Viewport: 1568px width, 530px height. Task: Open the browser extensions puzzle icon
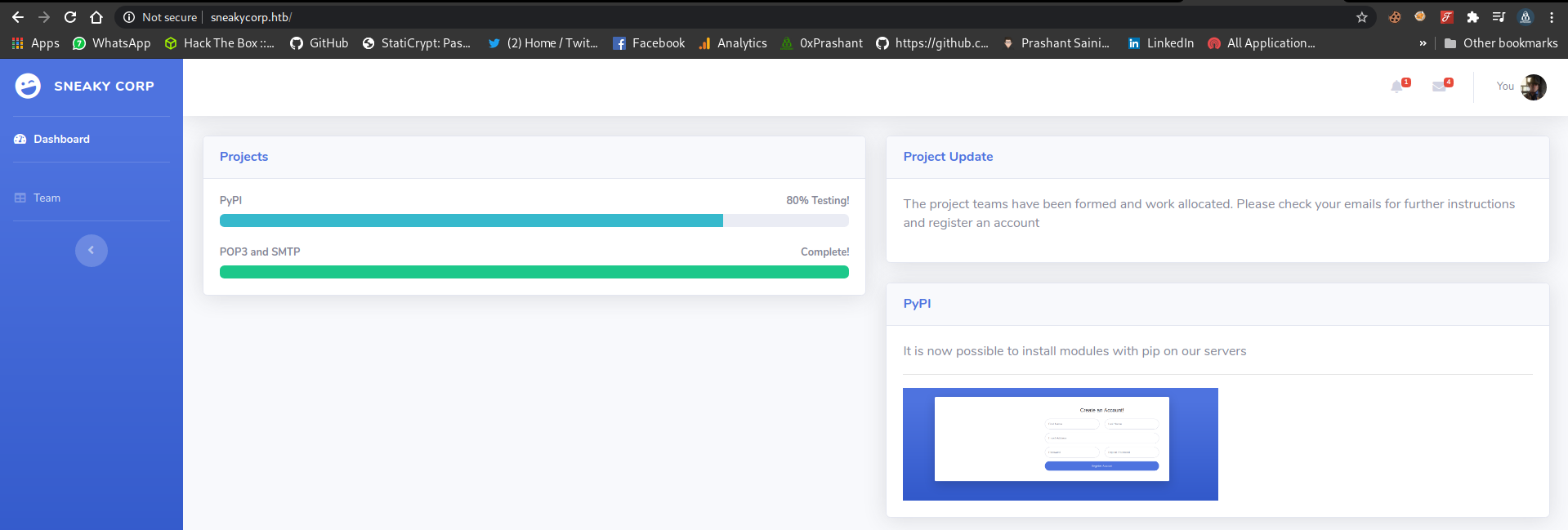[1472, 17]
